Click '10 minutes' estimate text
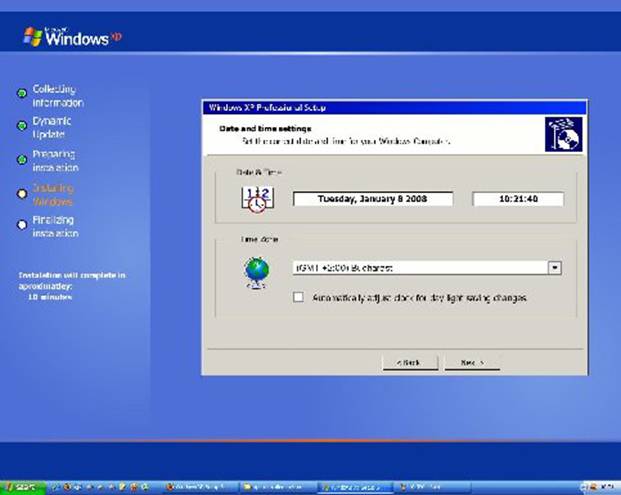Viewport: 621px width, 495px height. (x=50, y=297)
